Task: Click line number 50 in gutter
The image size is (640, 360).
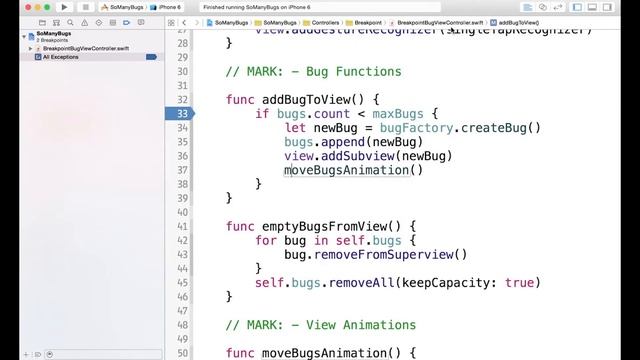Action: point(182,353)
